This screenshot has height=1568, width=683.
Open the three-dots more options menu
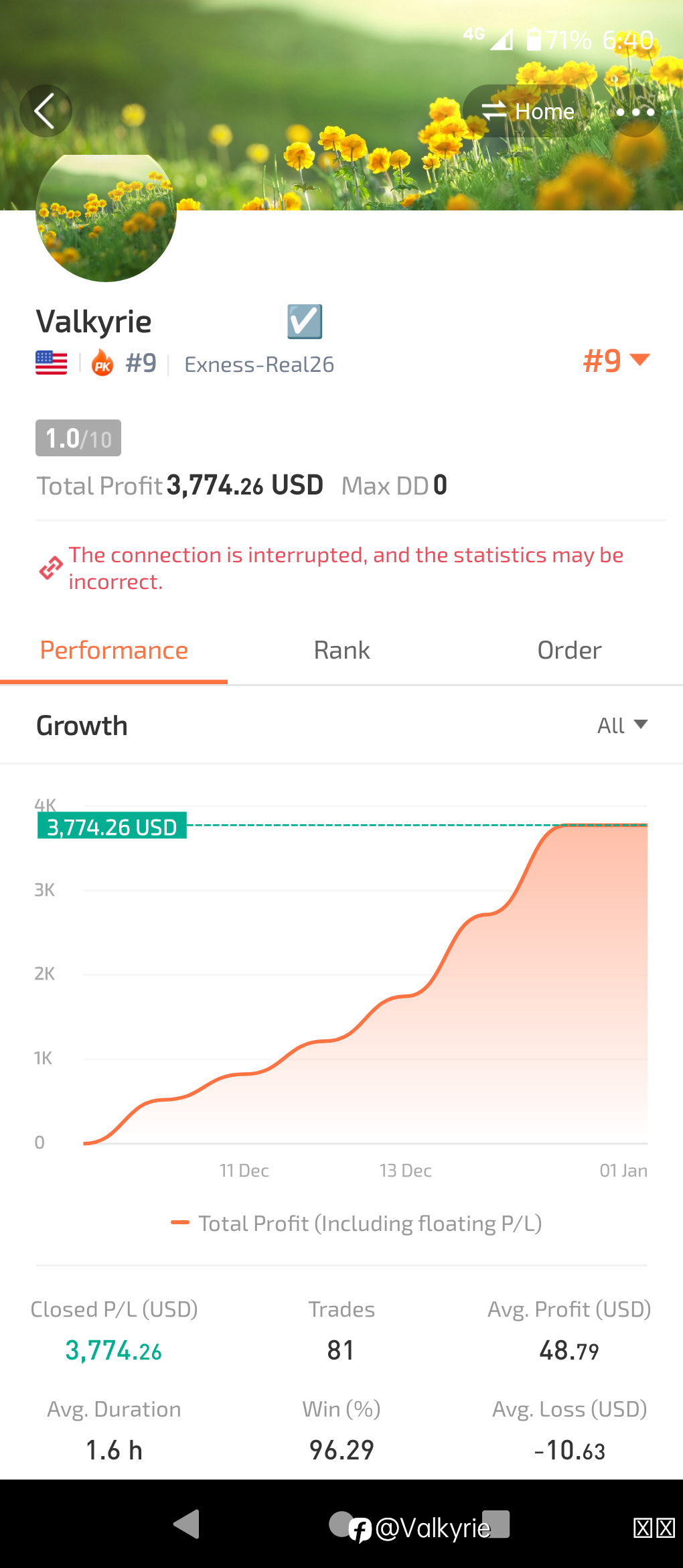point(635,111)
